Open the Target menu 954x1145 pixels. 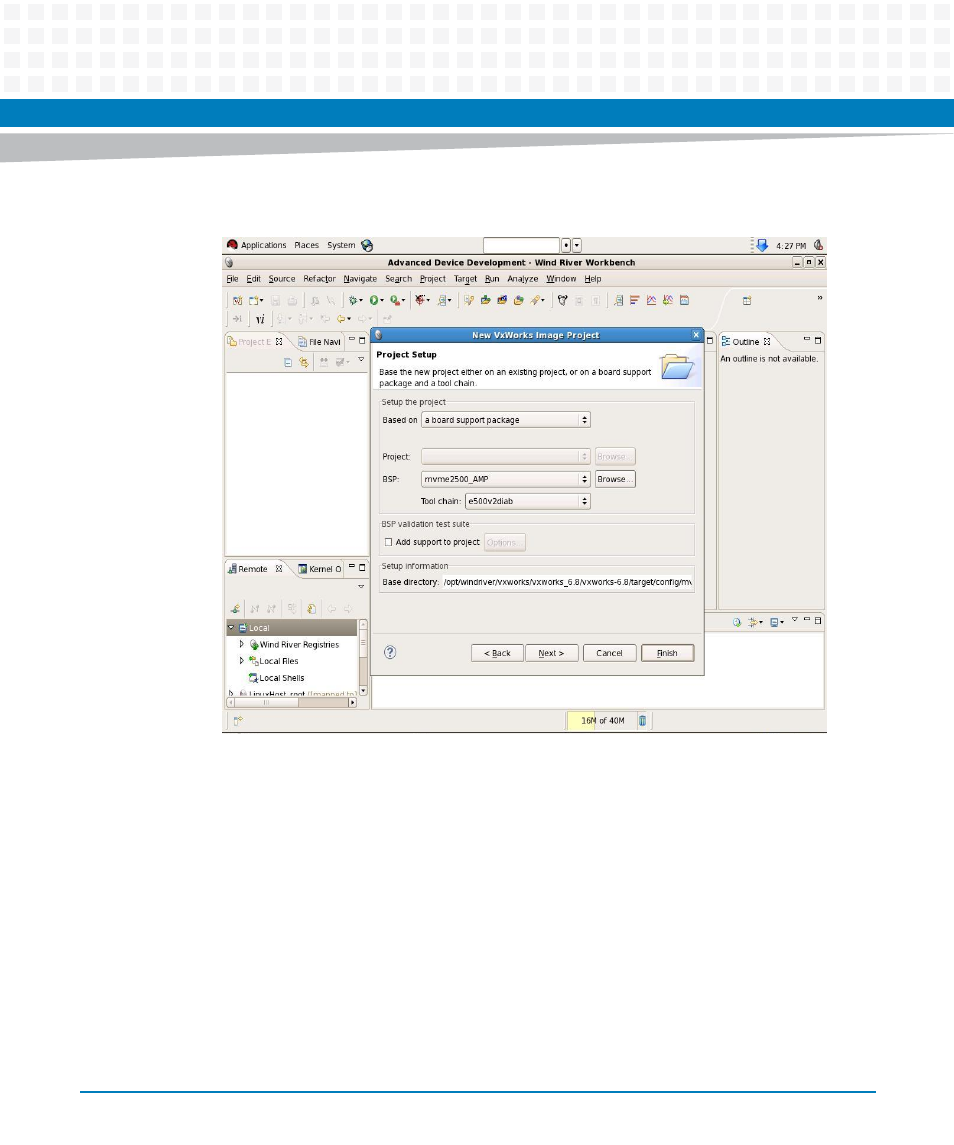point(465,279)
